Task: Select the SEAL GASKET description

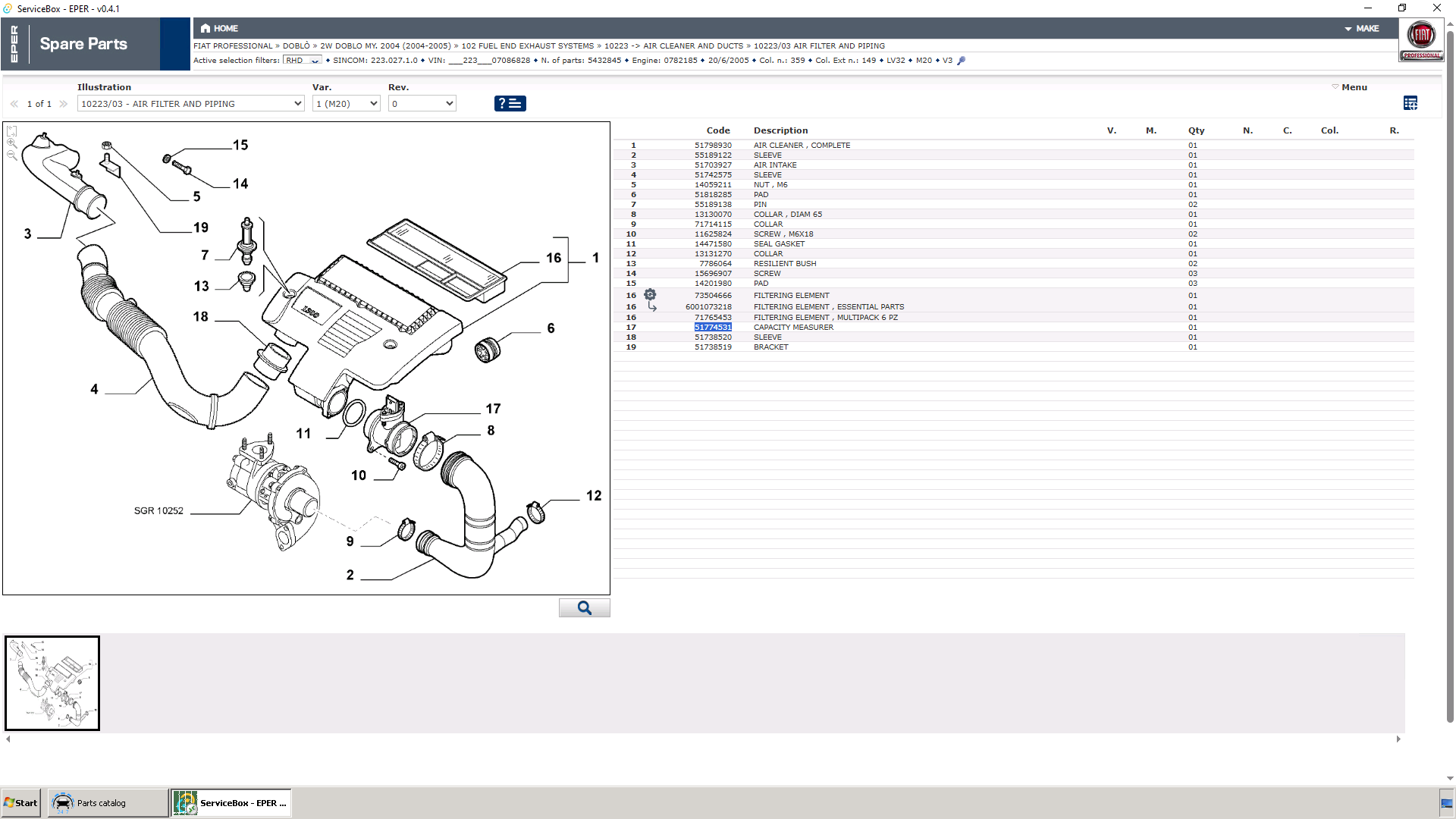Action: [779, 244]
